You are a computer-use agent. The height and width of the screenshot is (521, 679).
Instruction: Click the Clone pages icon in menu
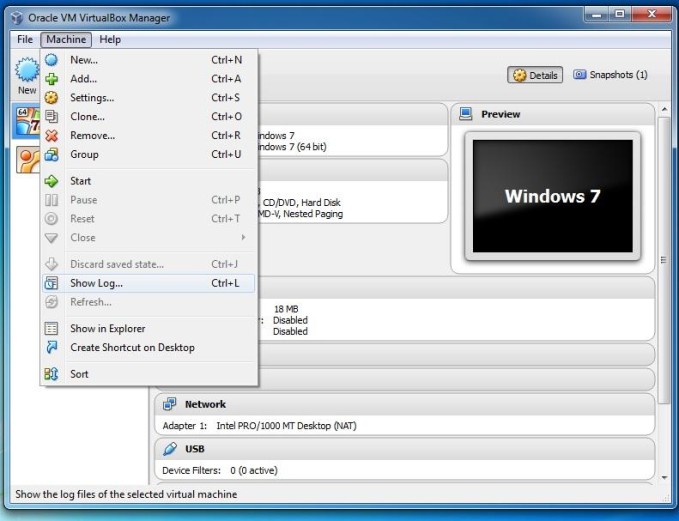tap(52, 116)
